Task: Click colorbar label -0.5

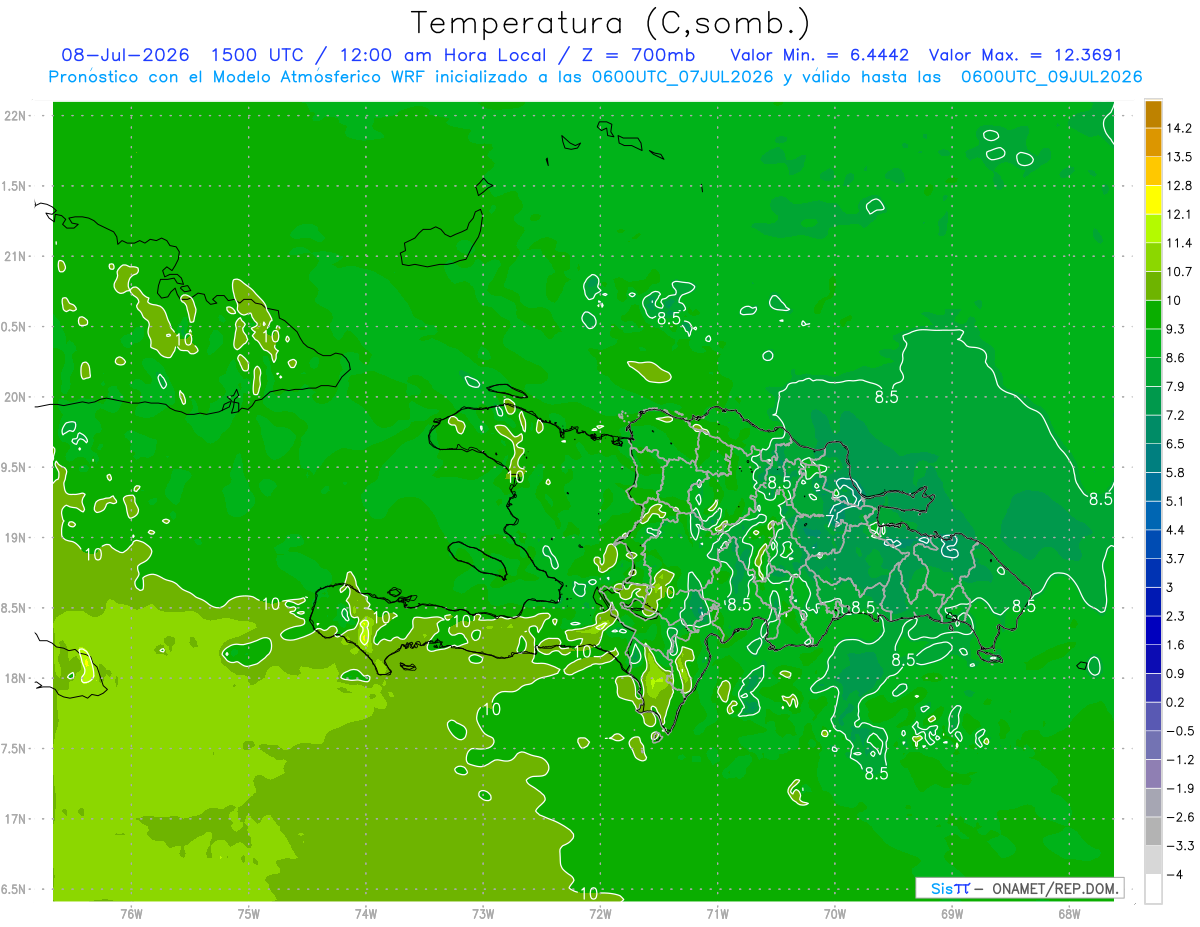Action: pos(1180,730)
